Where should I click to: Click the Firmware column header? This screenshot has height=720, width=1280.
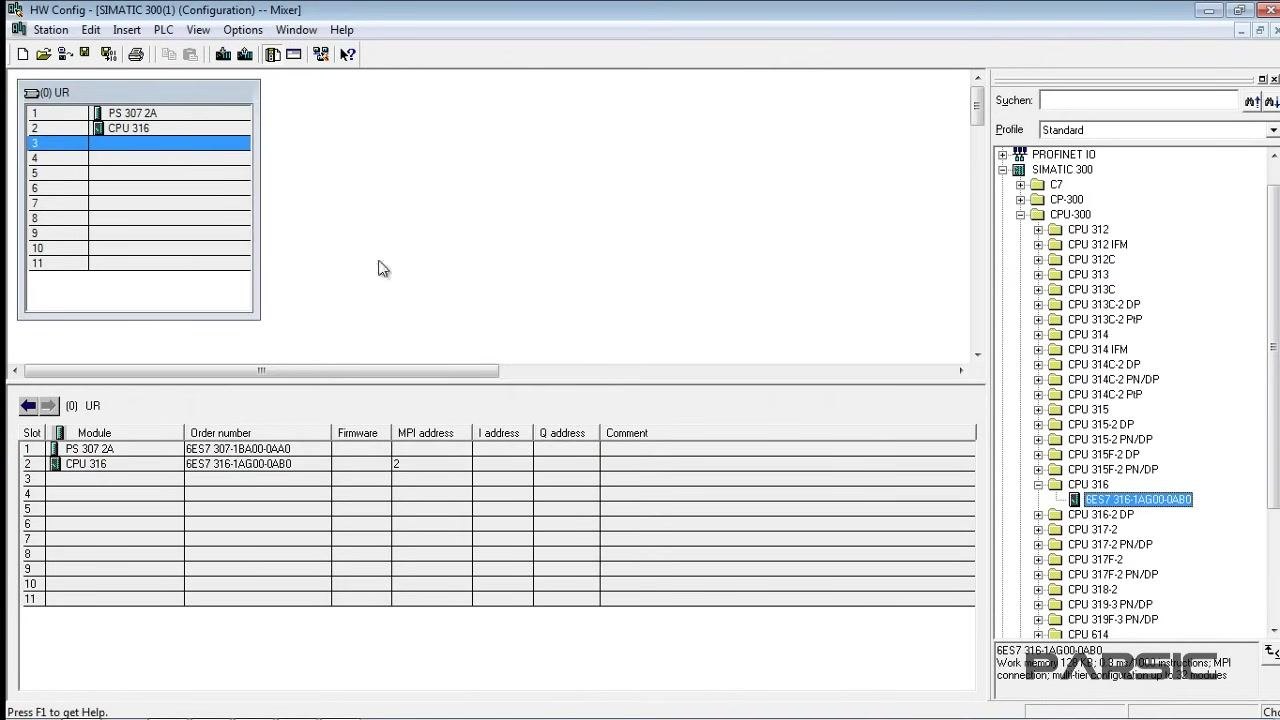click(x=361, y=433)
